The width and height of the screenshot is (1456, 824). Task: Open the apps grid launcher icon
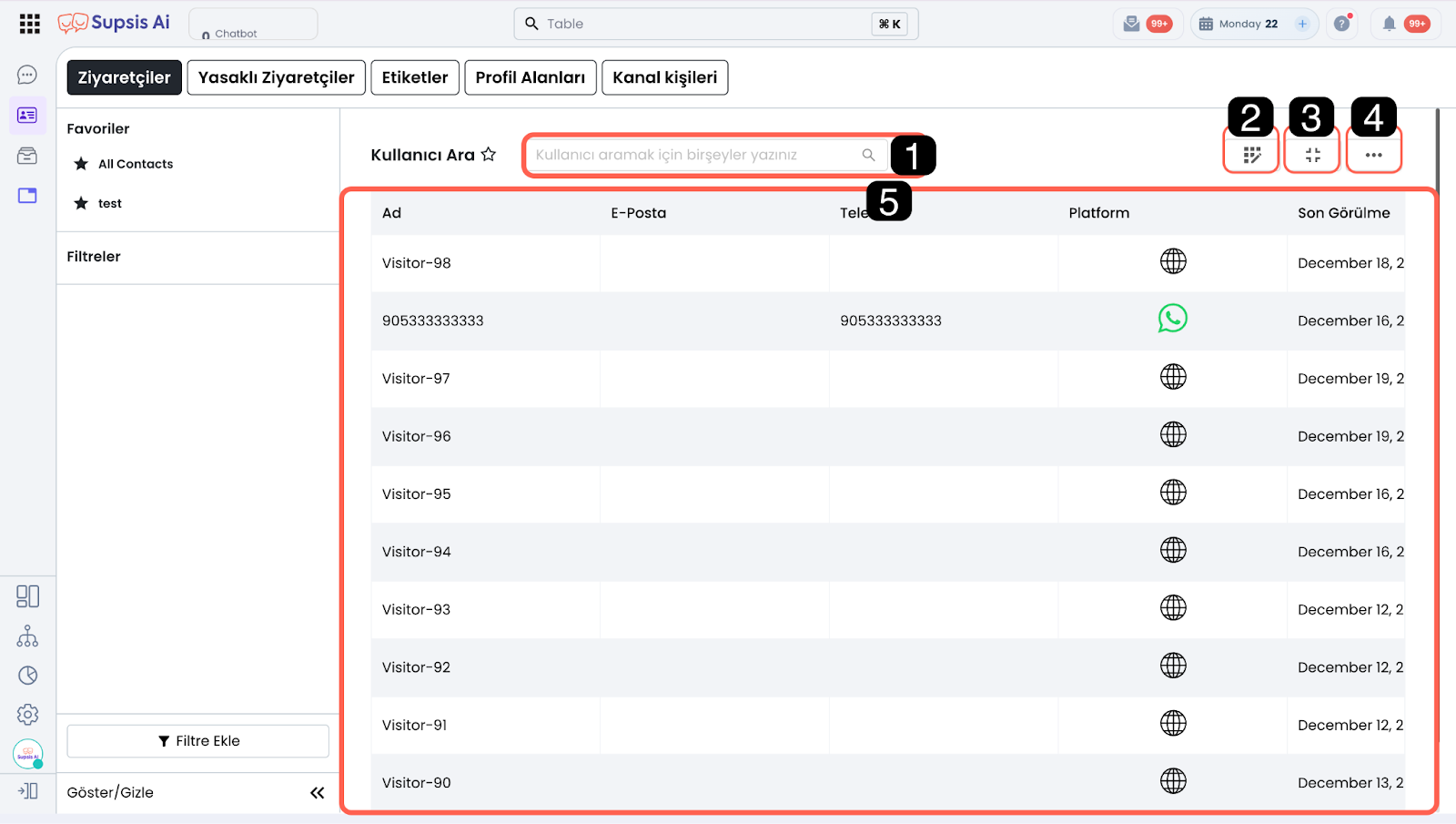pyautogui.click(x=30, y=24)
